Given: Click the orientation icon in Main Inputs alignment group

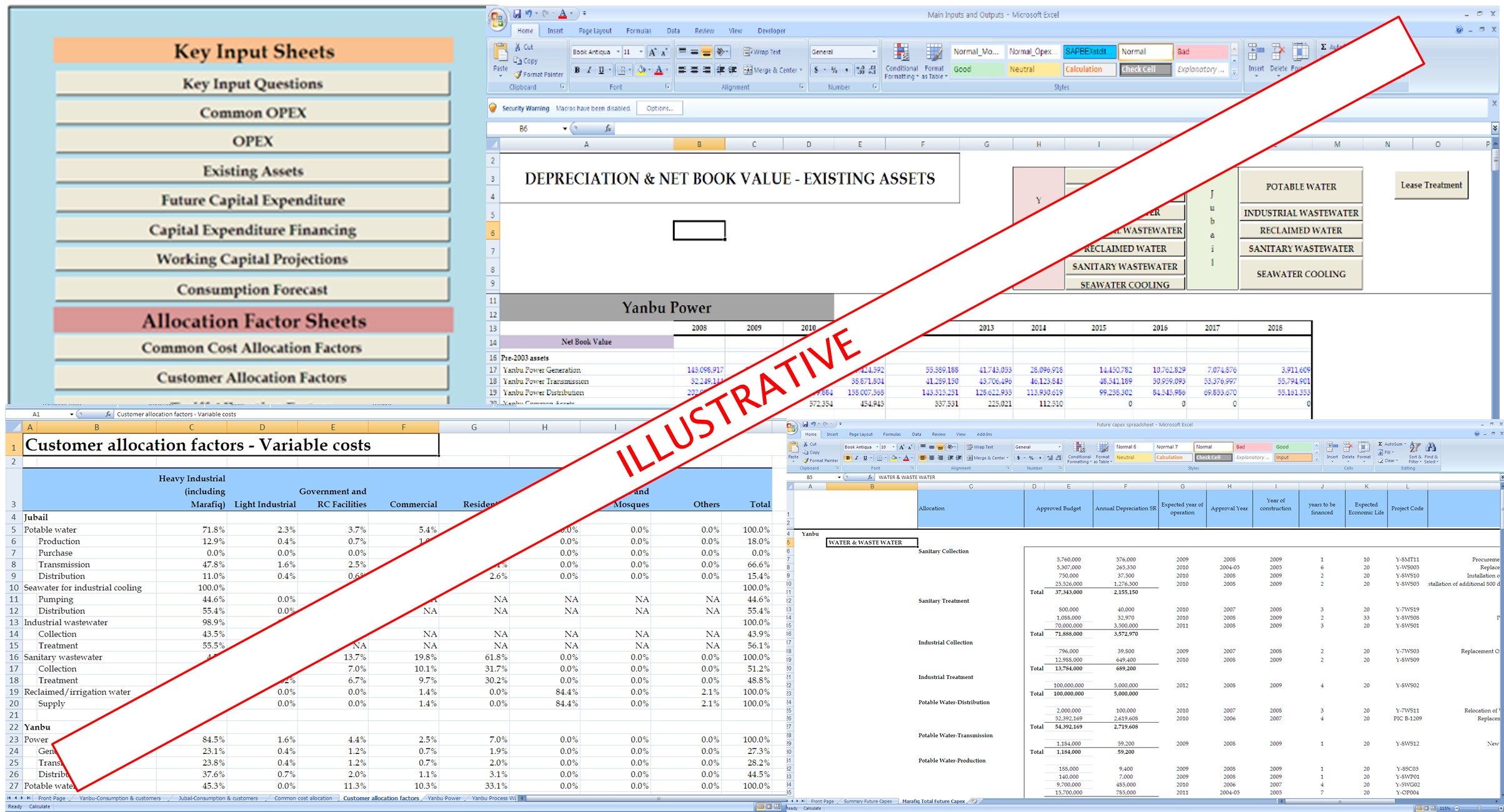Looking at the screenshot, I should click(x=722, y=52).
